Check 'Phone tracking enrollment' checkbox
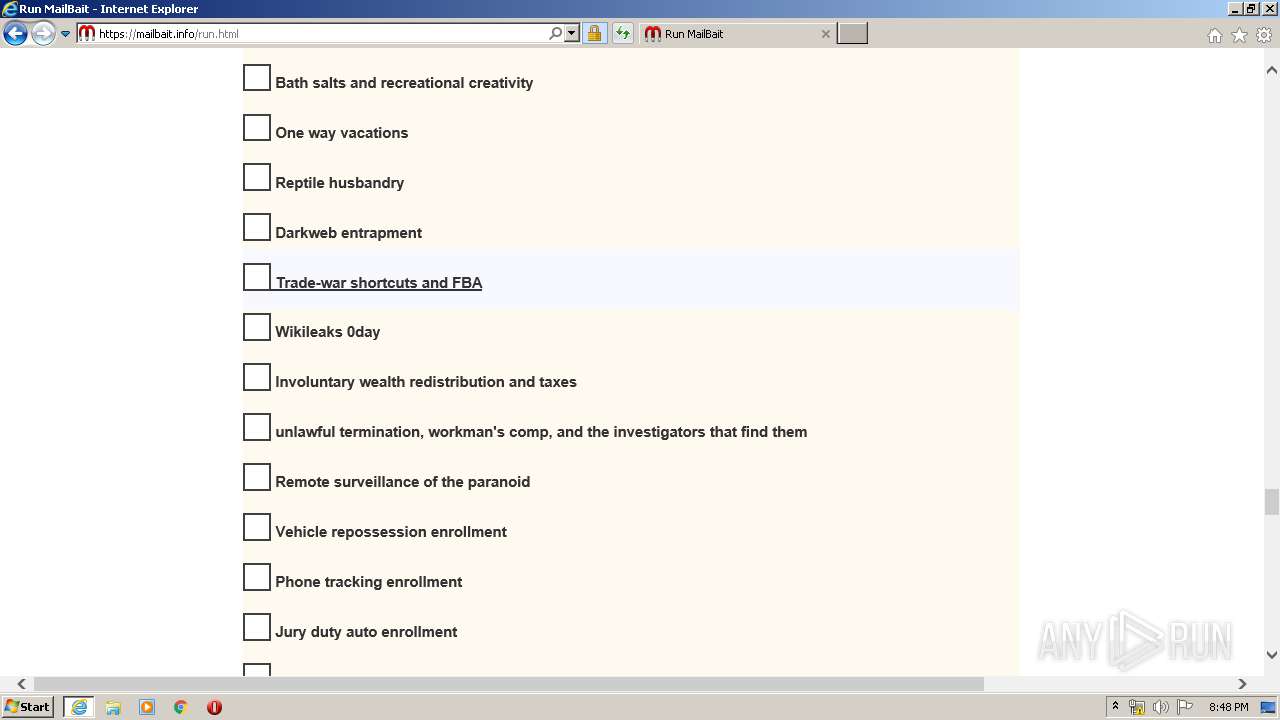Screen dimensions: 1280x720 257,577
